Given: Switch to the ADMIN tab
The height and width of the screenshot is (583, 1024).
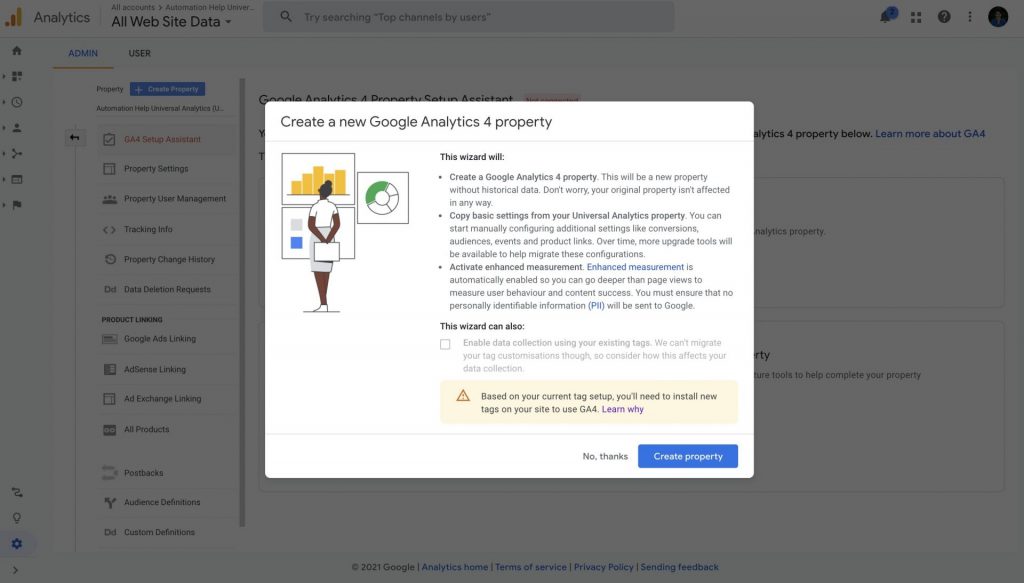Looking at the screenshot, I should click(83, 54).
